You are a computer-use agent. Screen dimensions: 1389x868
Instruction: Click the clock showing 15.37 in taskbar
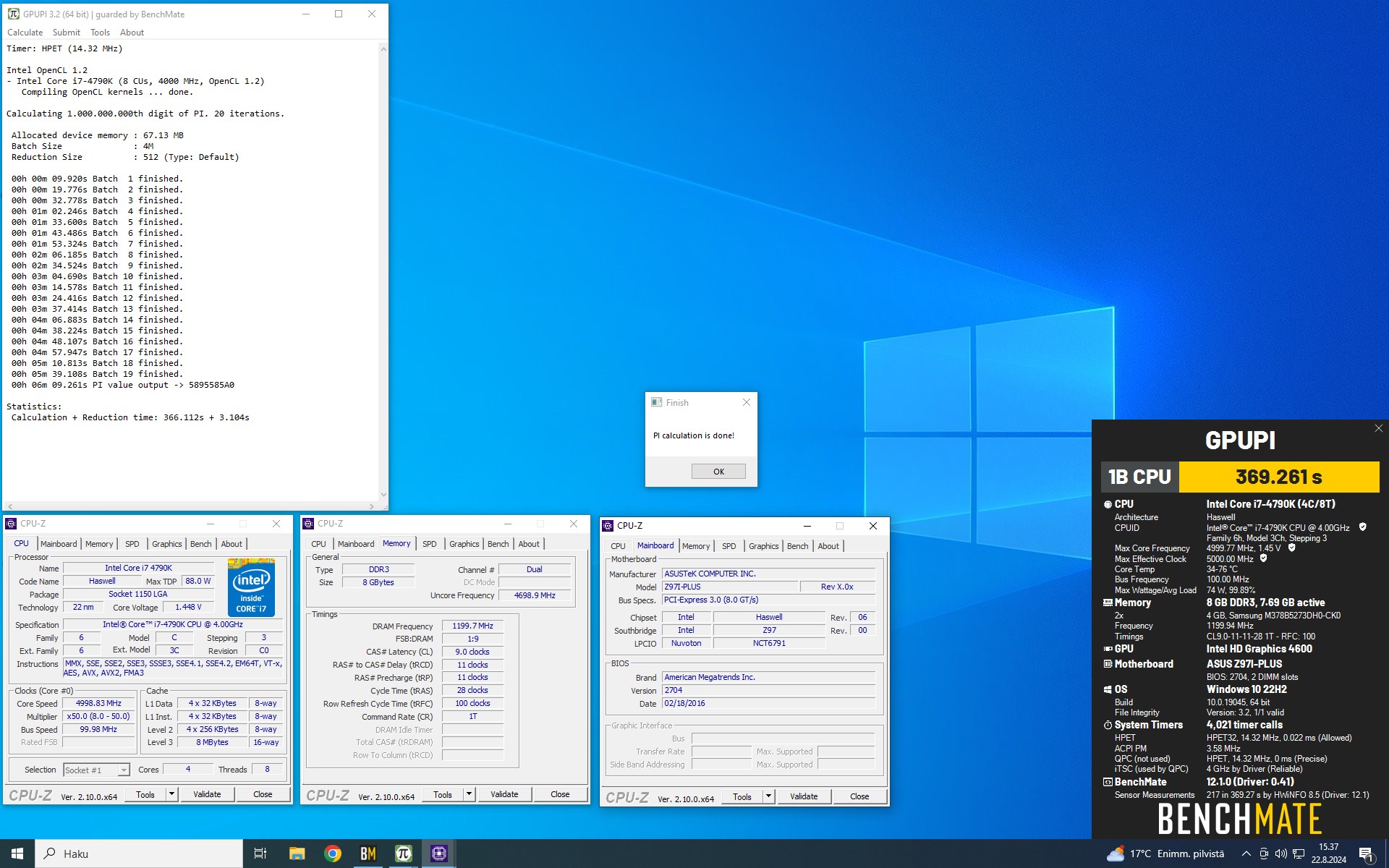click(x=1328, y=846)
